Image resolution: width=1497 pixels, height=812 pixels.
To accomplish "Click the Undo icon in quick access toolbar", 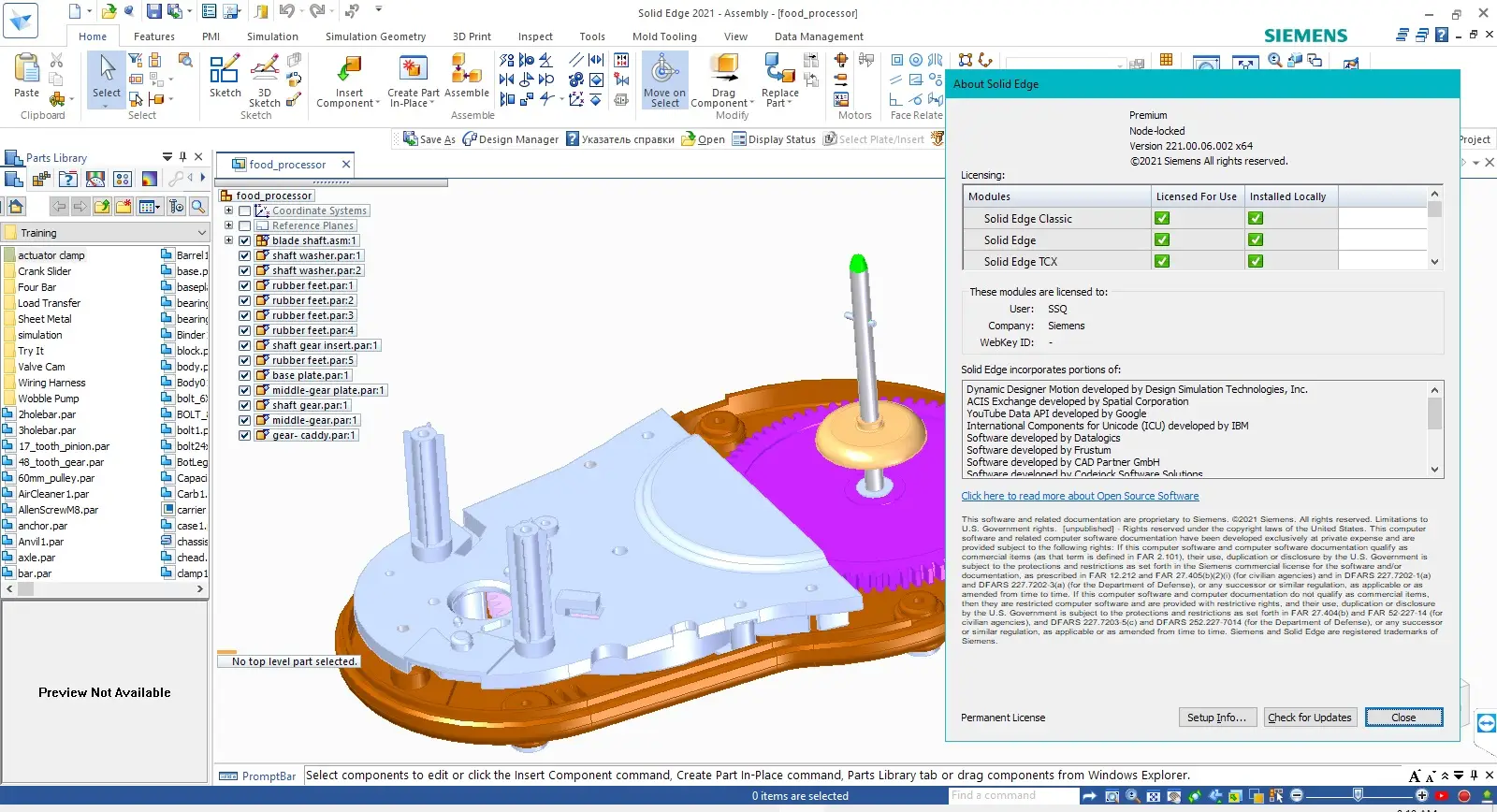I will [286, 11].
